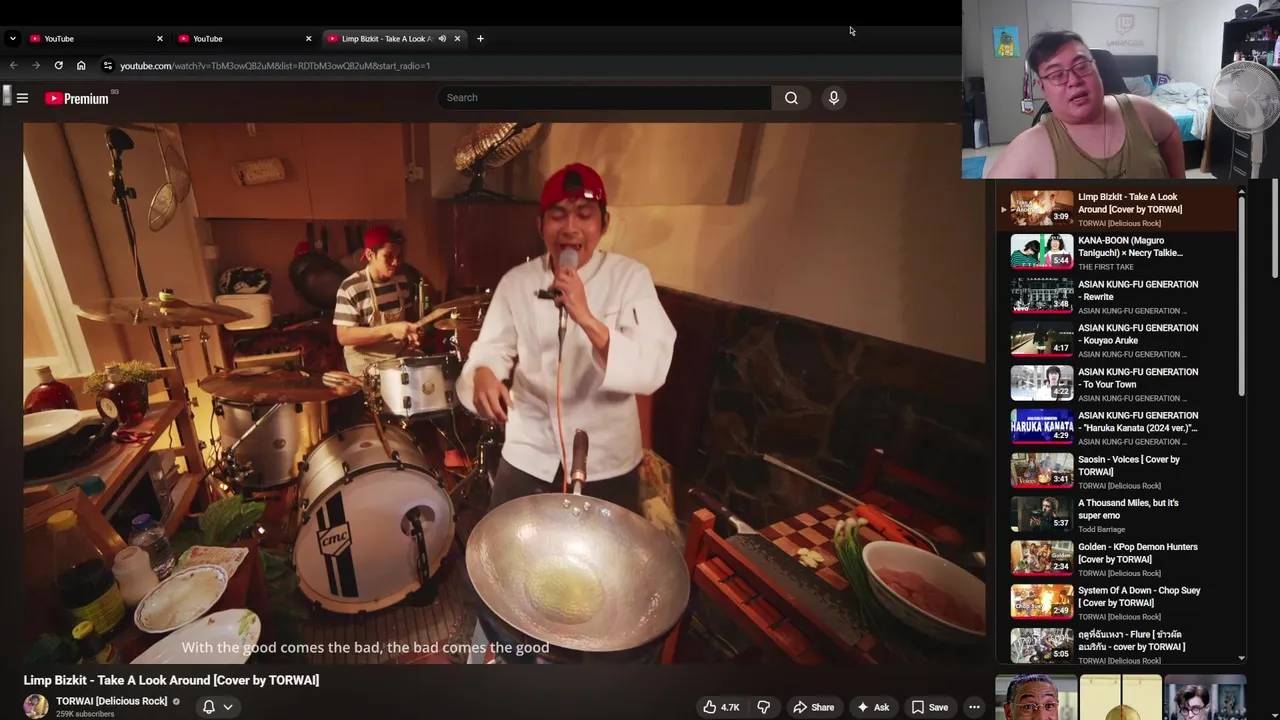Image resolution: width=1280 pixels, height=720 pixels.
Task: Open the Ask AI button
Action: click(872, 707)
